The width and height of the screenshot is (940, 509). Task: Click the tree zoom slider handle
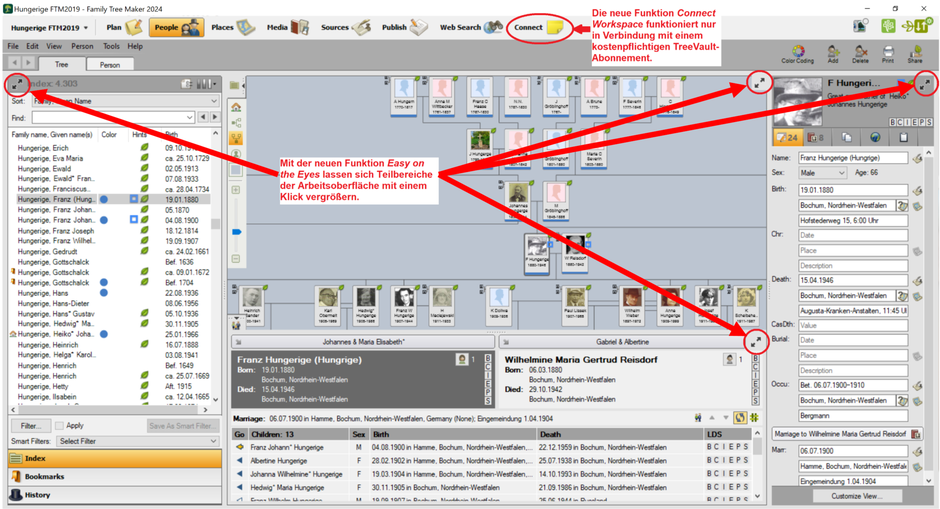click(x=236, y=232)
